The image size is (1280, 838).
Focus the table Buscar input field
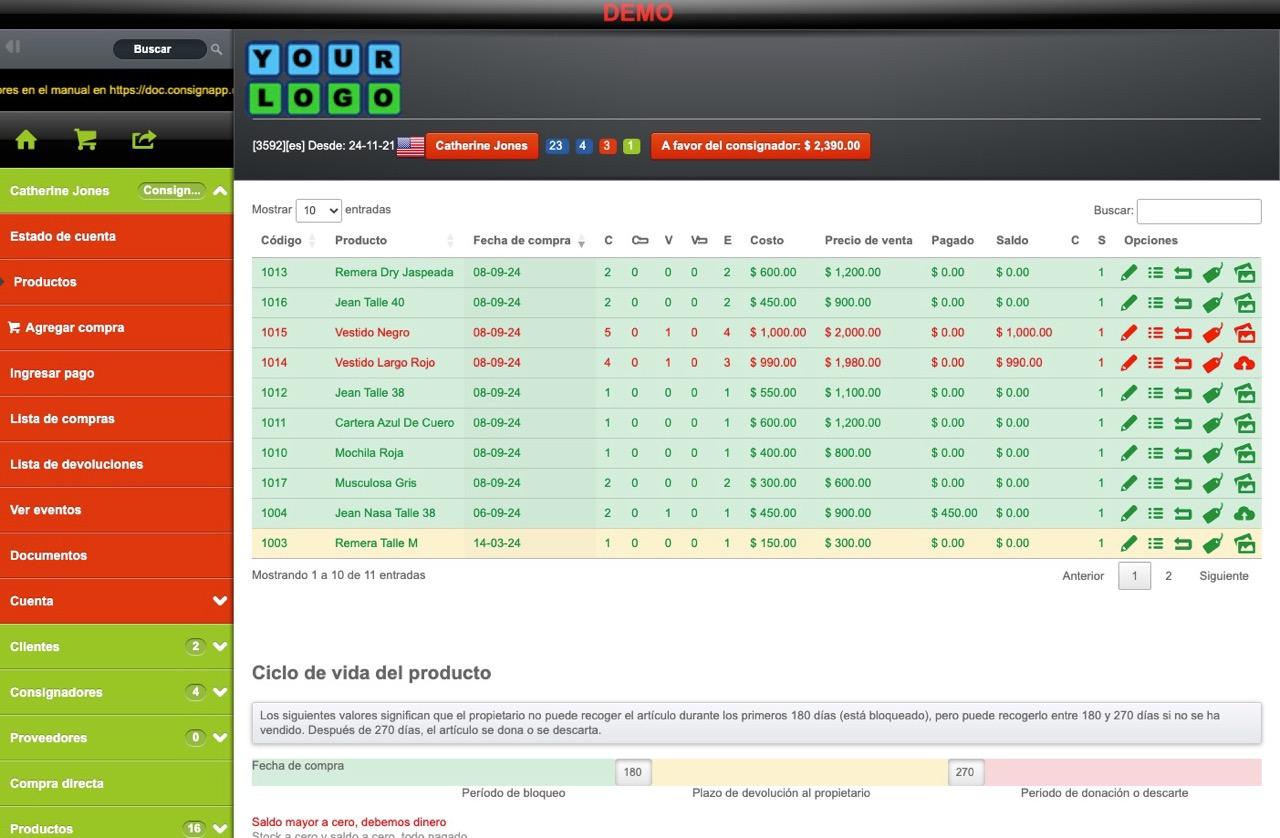click(x=1199, y=211)
